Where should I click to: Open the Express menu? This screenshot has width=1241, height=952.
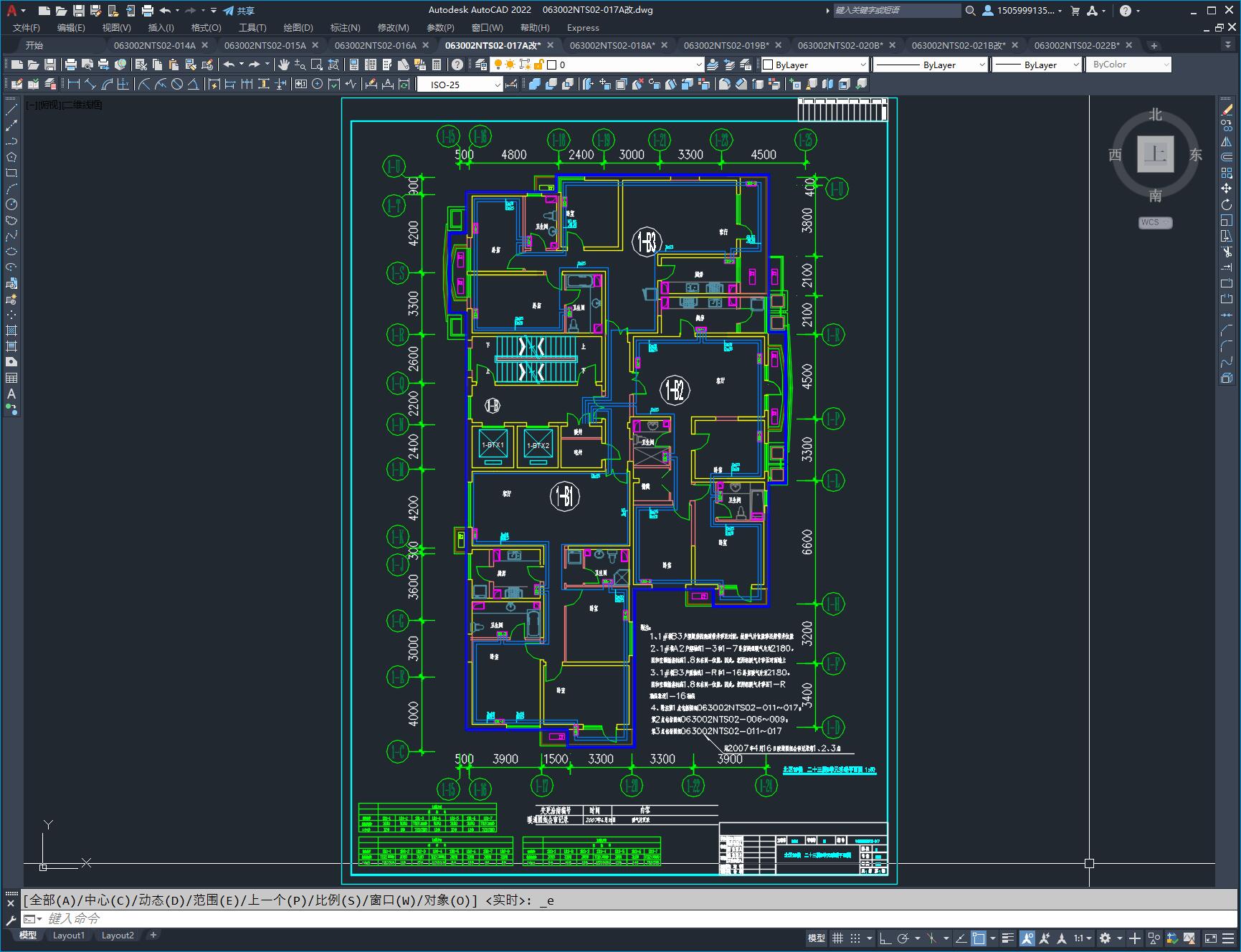tap(583, 27)
